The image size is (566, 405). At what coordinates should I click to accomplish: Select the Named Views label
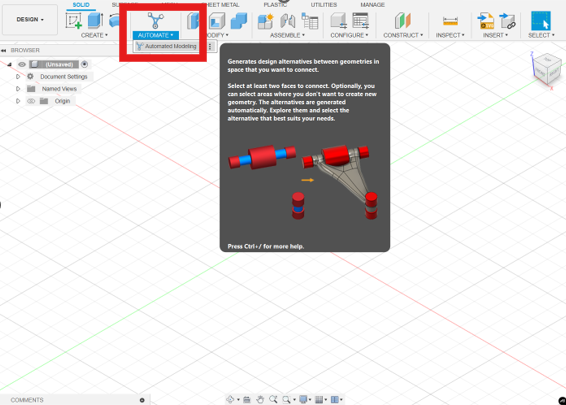click(x=59, y=89)
